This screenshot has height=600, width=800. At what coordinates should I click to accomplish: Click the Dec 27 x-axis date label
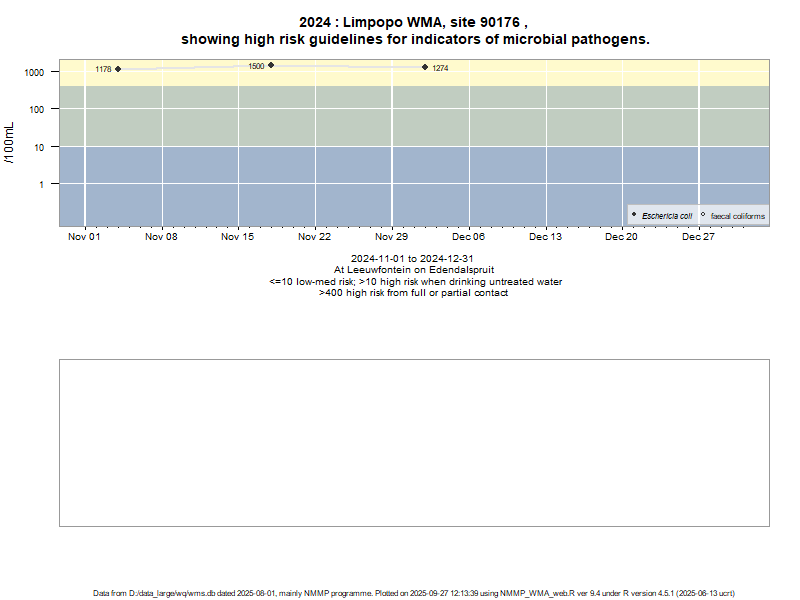(x=698, y=237)
